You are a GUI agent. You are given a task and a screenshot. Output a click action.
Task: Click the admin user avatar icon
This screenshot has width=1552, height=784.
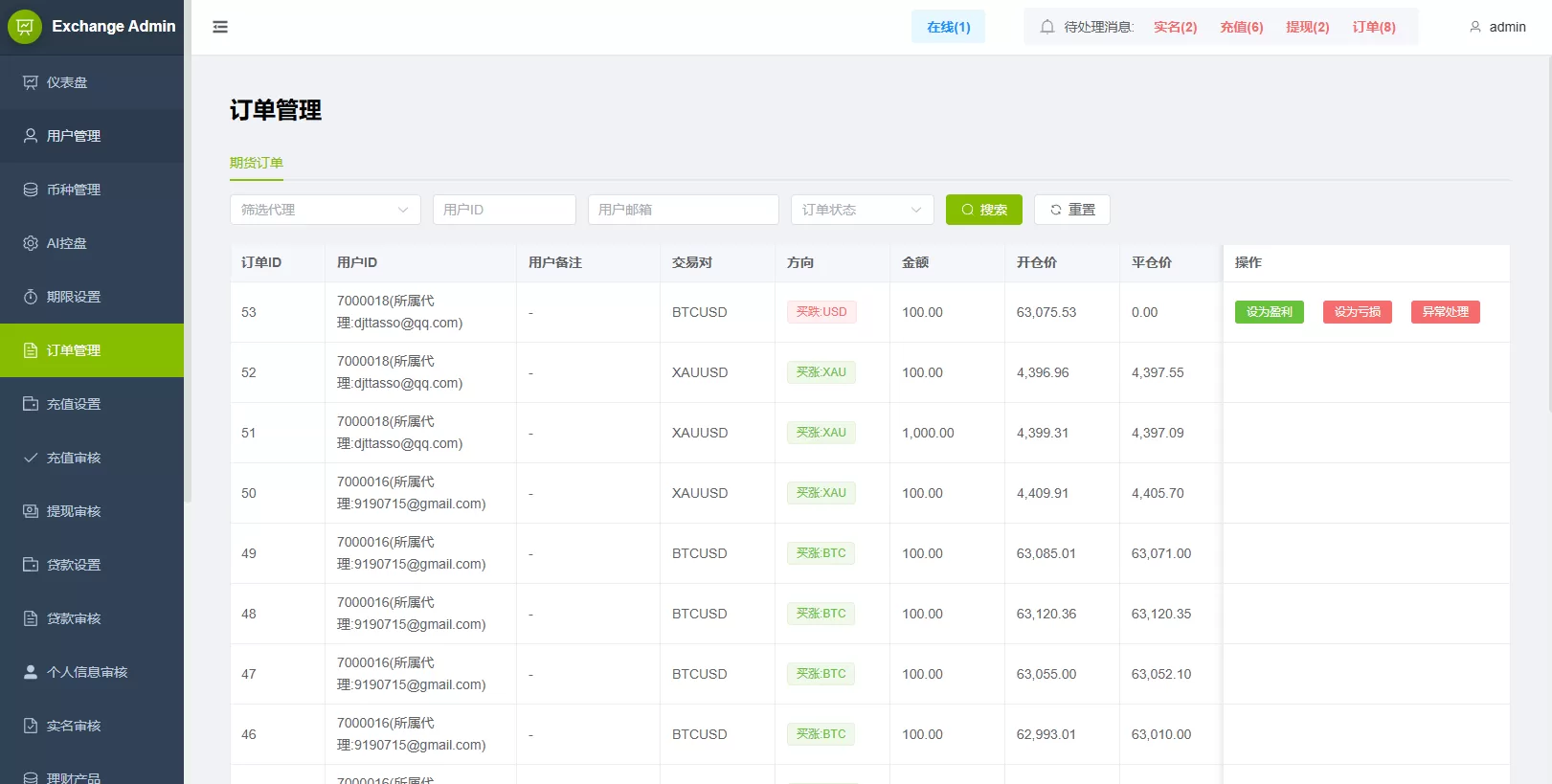tap(1475, 27)
